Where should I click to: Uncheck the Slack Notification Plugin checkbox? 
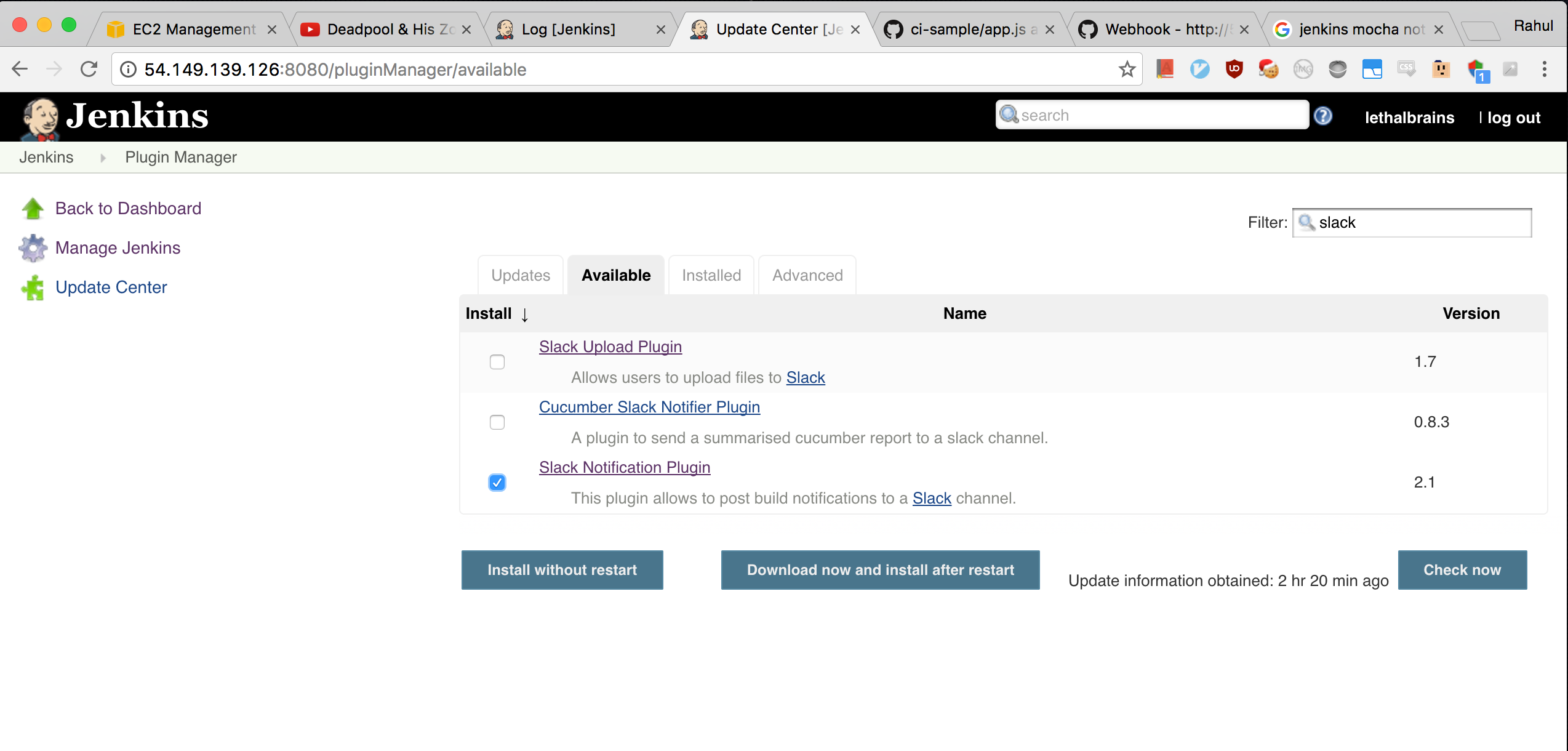pos(497,483)
